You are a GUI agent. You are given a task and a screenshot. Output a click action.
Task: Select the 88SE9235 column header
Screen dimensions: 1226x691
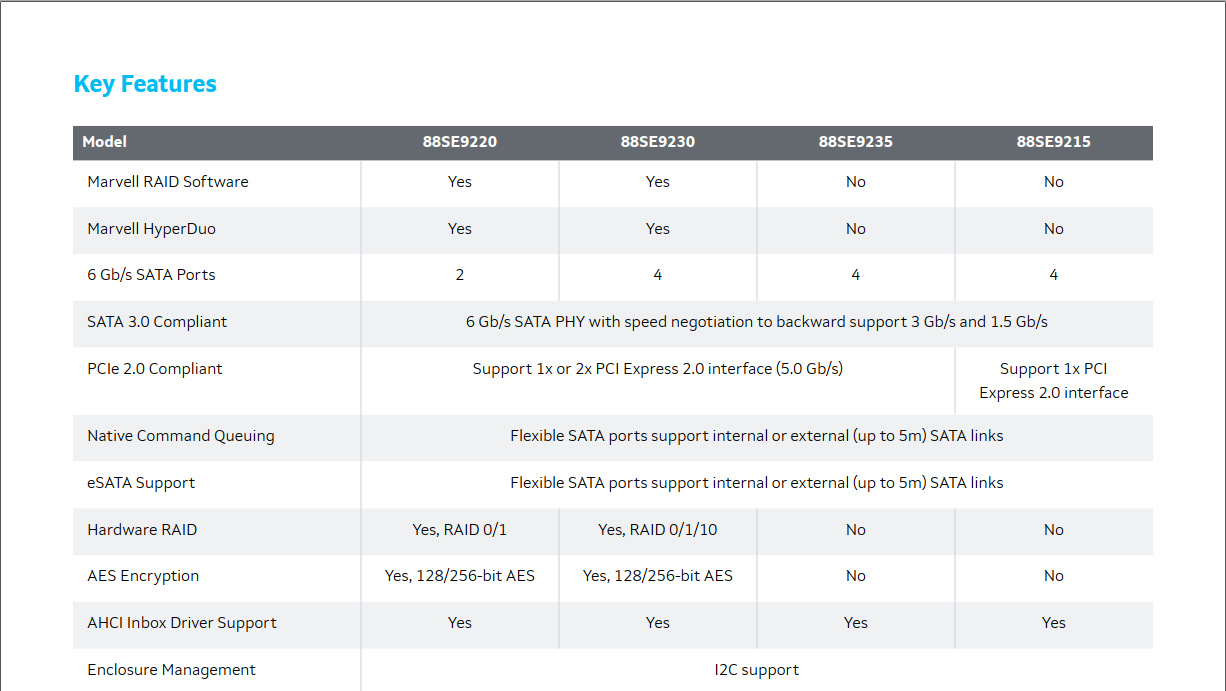click(x=855, y=142)
